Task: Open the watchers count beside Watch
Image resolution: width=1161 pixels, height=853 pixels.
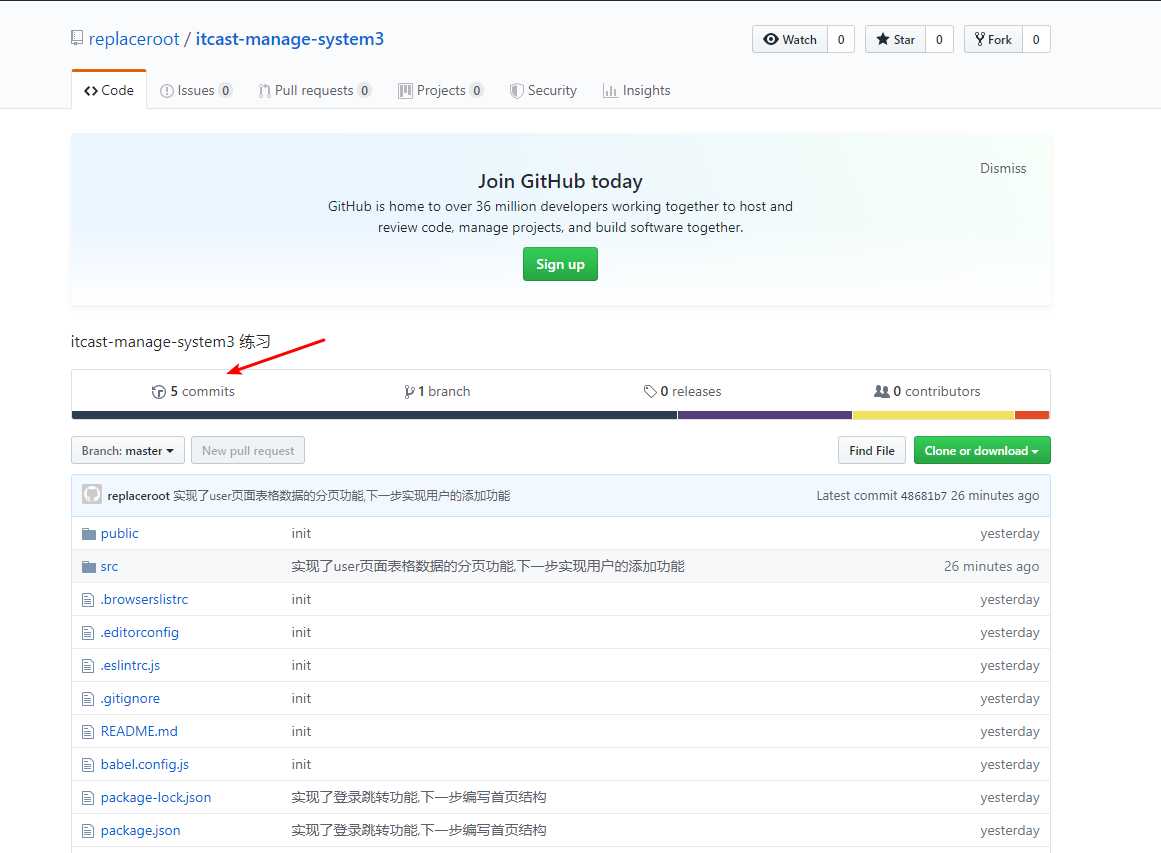Action: click(x=841, y=39)
